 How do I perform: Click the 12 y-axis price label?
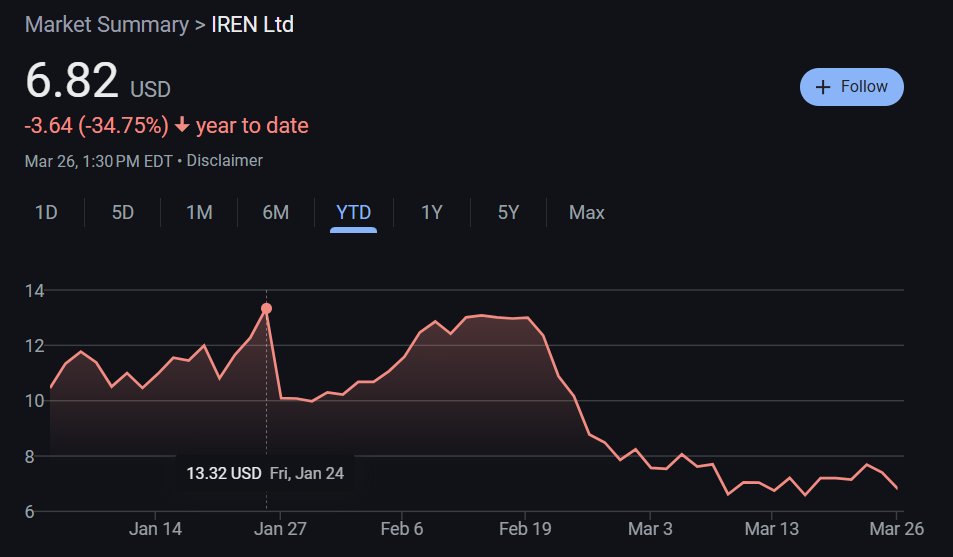[x=35, y=346]
